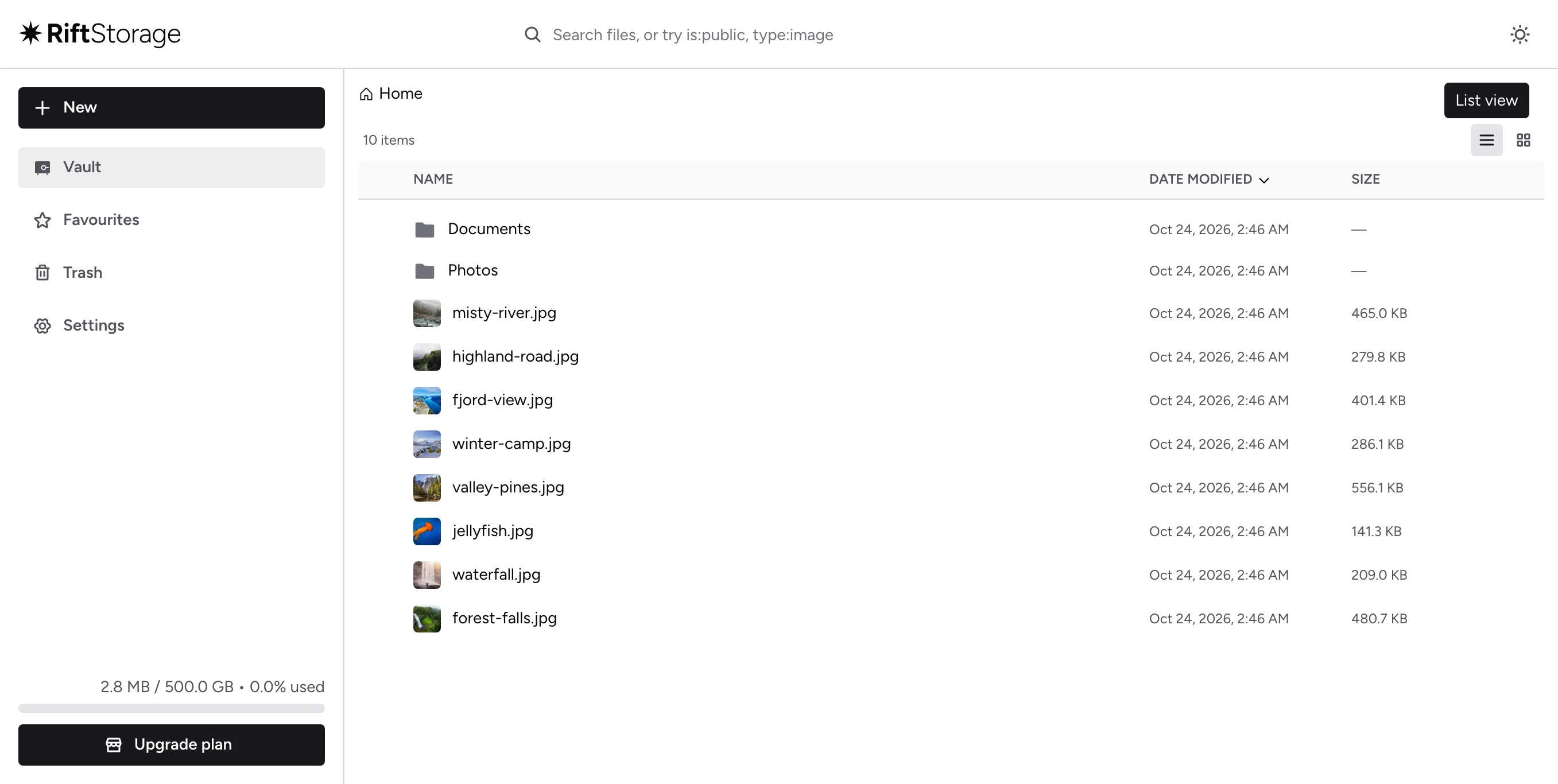Screen dimensions: 1558x784
Task: Click the fjord-view.jpg thumbnail
Action: [427, 400]
